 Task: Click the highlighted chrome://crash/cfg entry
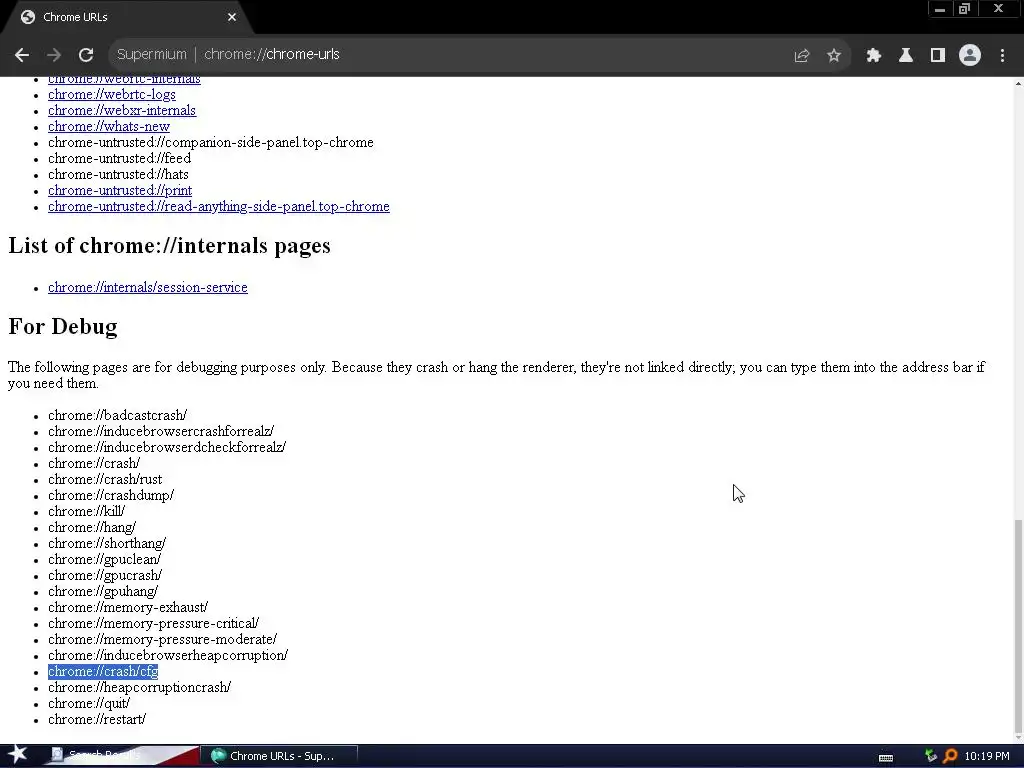tap(103, 671)
